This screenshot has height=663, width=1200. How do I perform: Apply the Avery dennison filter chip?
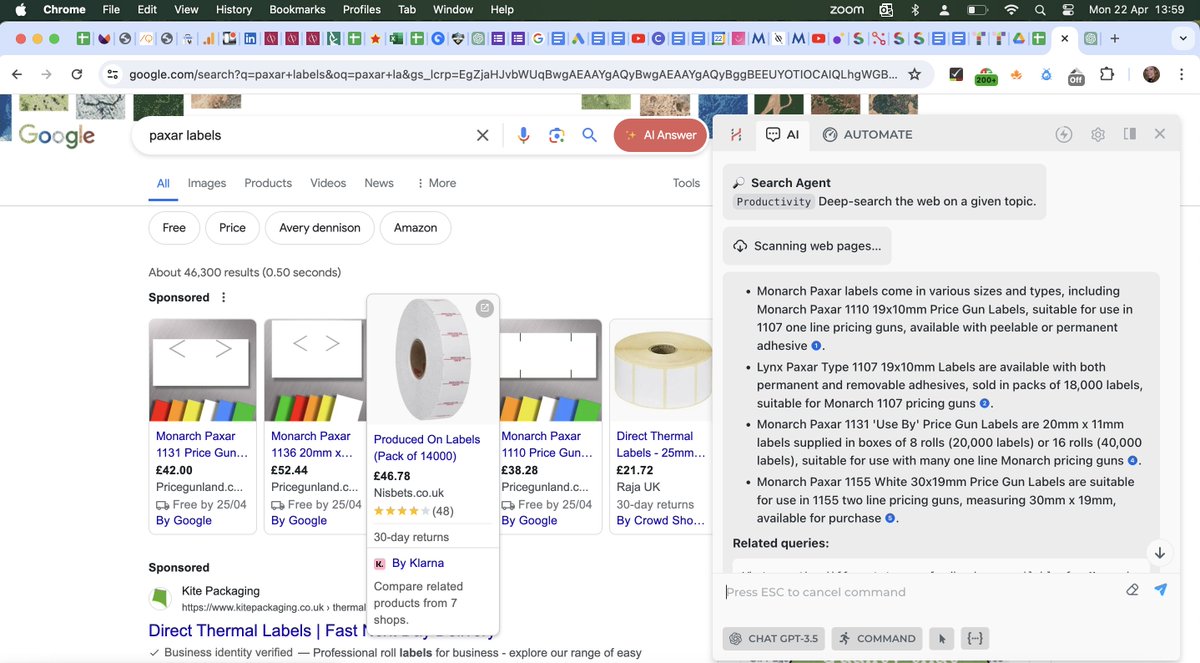320,228
